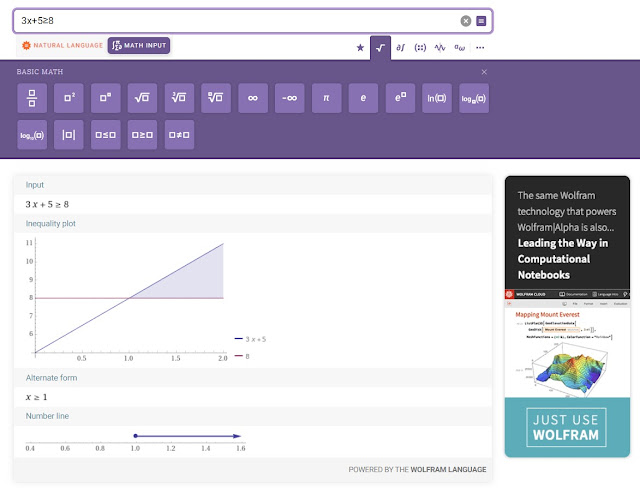Insert the infinity symbol

click(253, 98)
